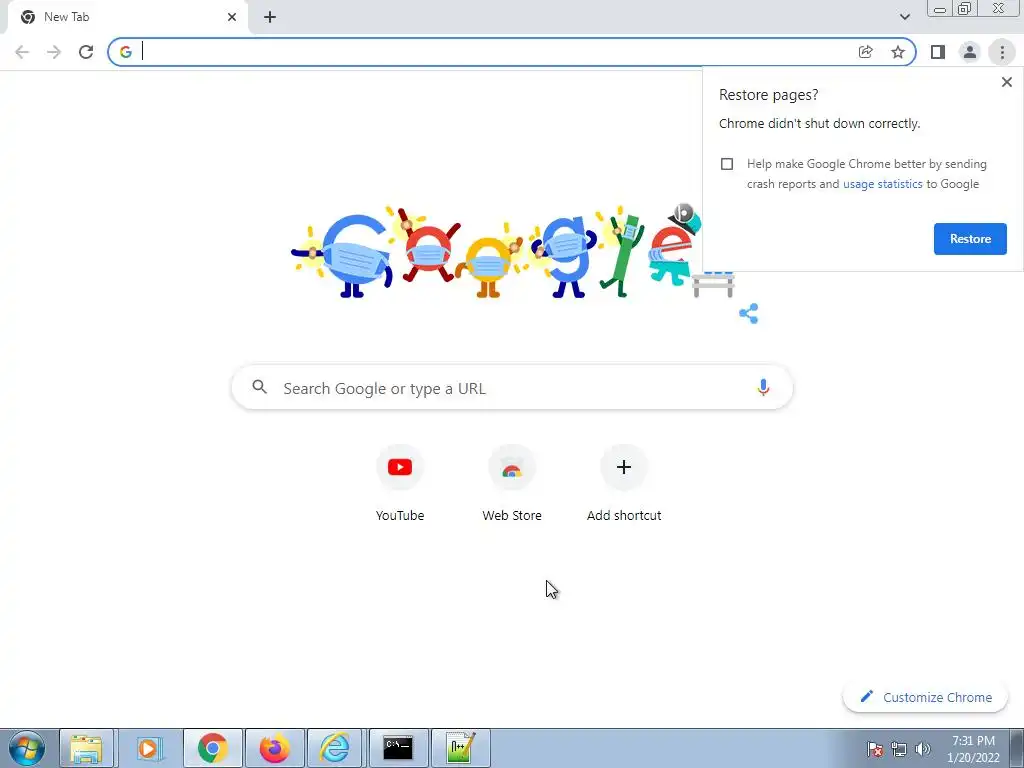Open the profile avatar menu
Image resolution: width=1024 pixels, height=768 pixels.
coord(970,52)
